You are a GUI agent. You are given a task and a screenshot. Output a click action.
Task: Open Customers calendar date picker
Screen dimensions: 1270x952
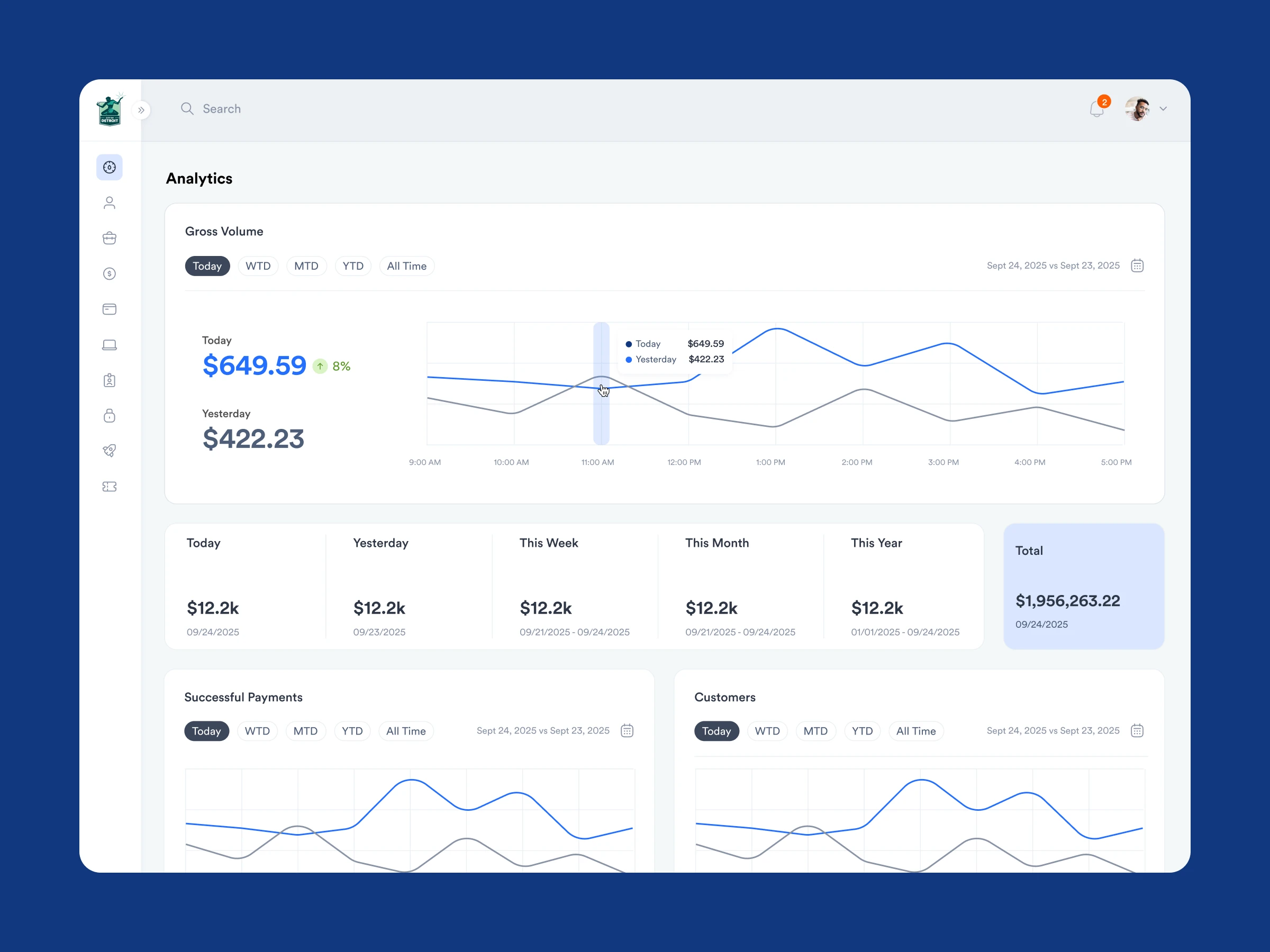pos(1137,730)
